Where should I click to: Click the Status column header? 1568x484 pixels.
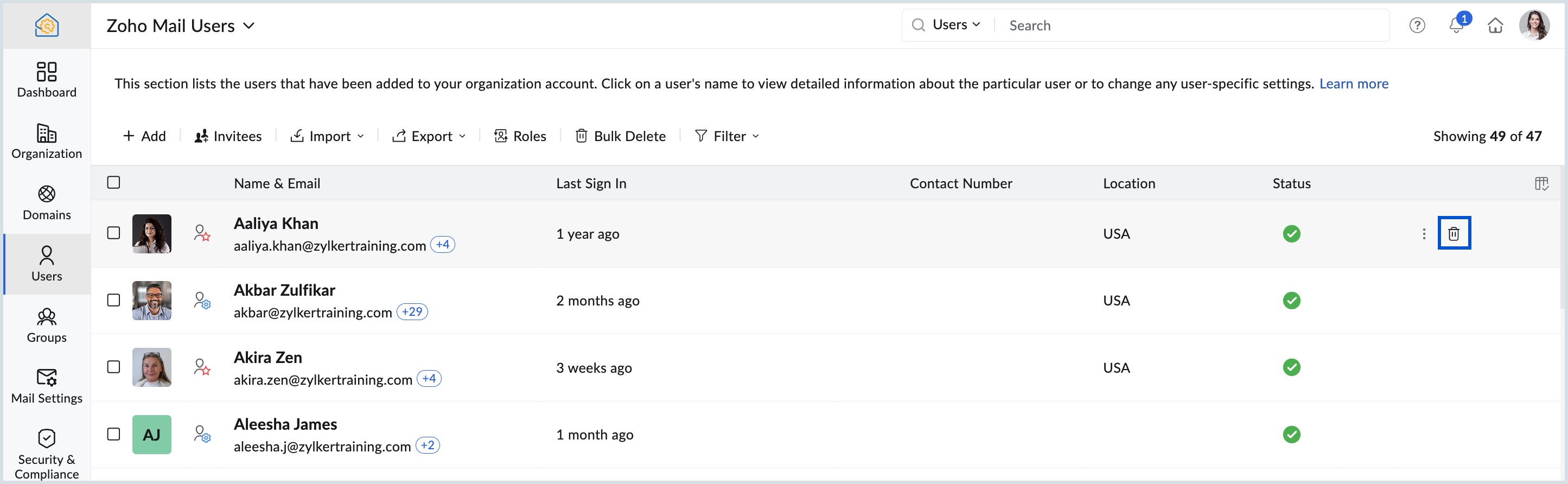[x=1292, y=183]
